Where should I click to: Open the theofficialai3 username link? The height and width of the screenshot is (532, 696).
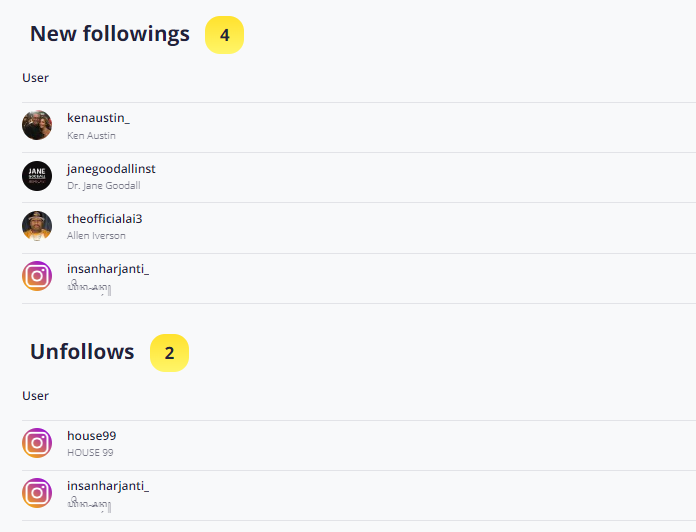click(x=104, y=219)
